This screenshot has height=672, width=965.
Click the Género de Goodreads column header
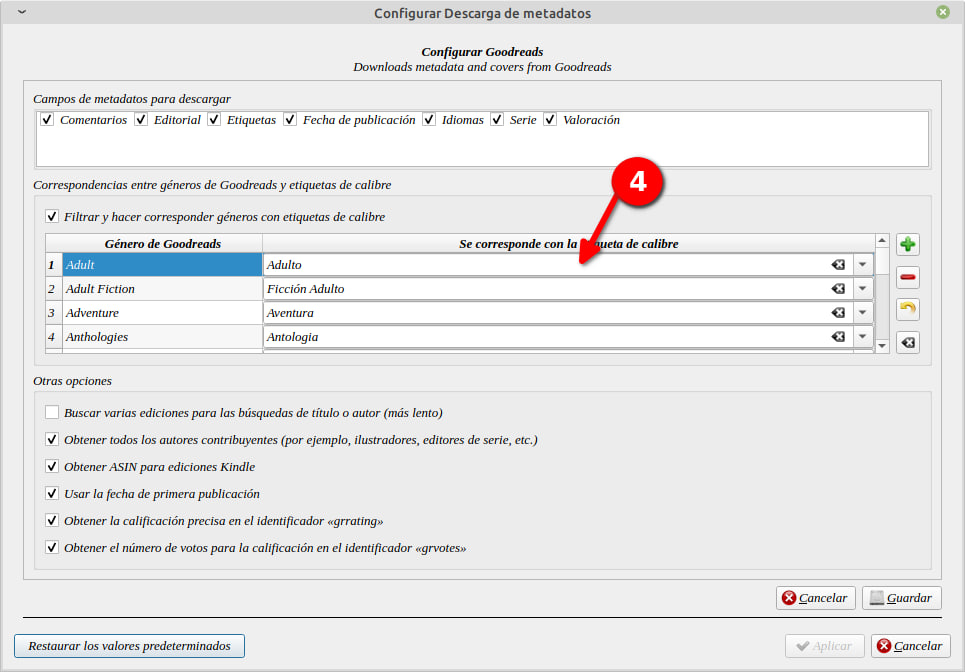(162, 244)
